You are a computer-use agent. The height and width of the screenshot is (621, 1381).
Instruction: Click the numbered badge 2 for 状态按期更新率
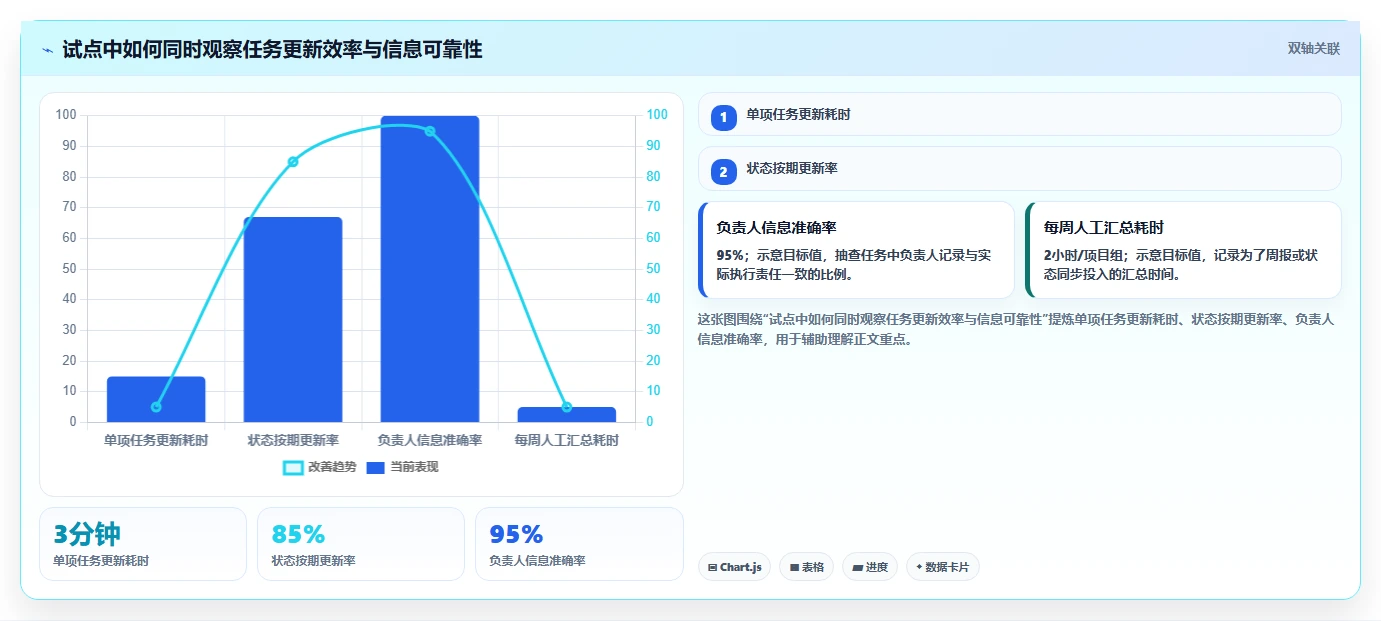[724, 171]
